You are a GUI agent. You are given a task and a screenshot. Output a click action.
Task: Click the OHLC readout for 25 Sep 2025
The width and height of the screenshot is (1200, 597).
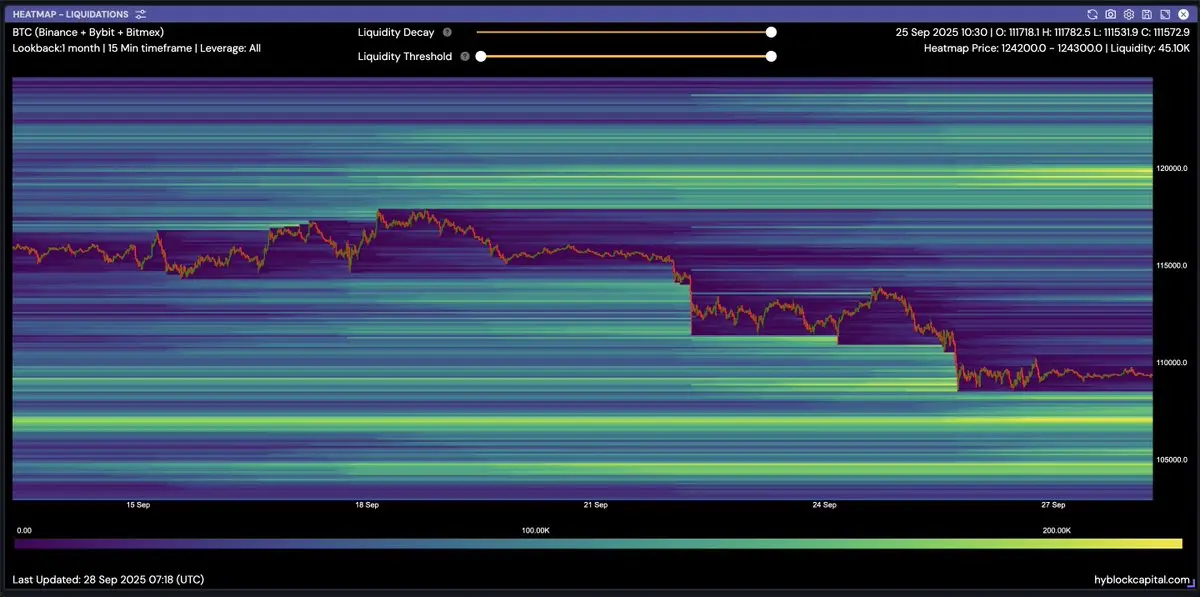1041,32
